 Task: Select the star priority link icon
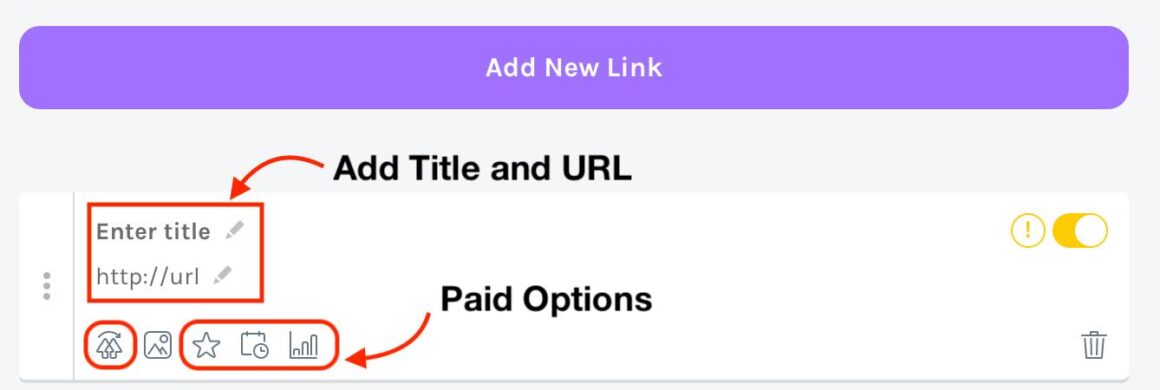206,345
